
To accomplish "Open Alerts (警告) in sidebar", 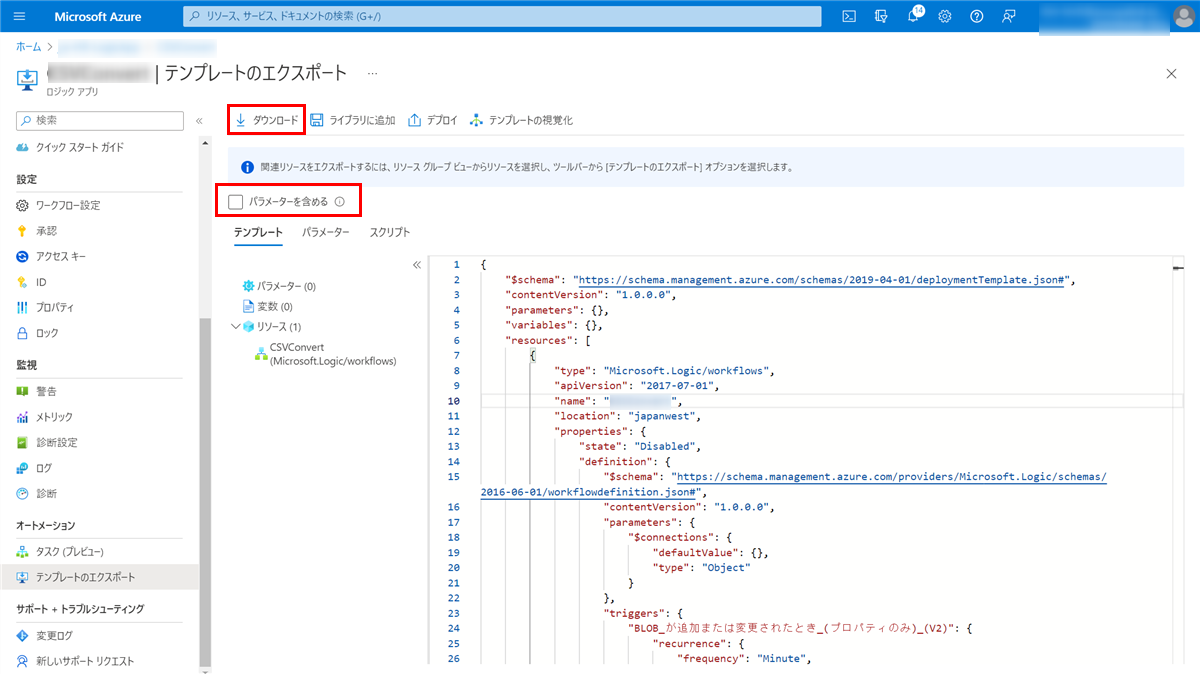I will [x=46, y=391].
